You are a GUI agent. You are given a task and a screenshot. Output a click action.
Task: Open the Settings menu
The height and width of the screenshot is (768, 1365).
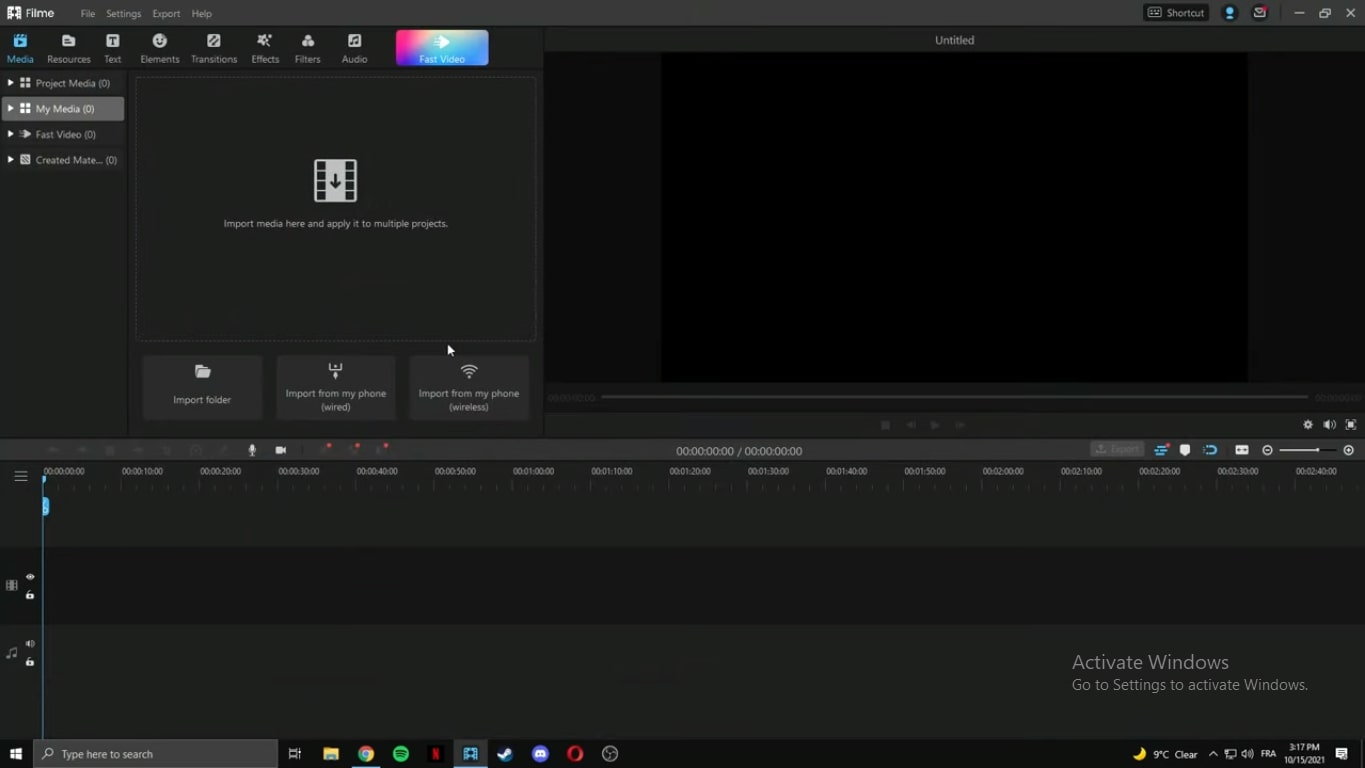124,14
